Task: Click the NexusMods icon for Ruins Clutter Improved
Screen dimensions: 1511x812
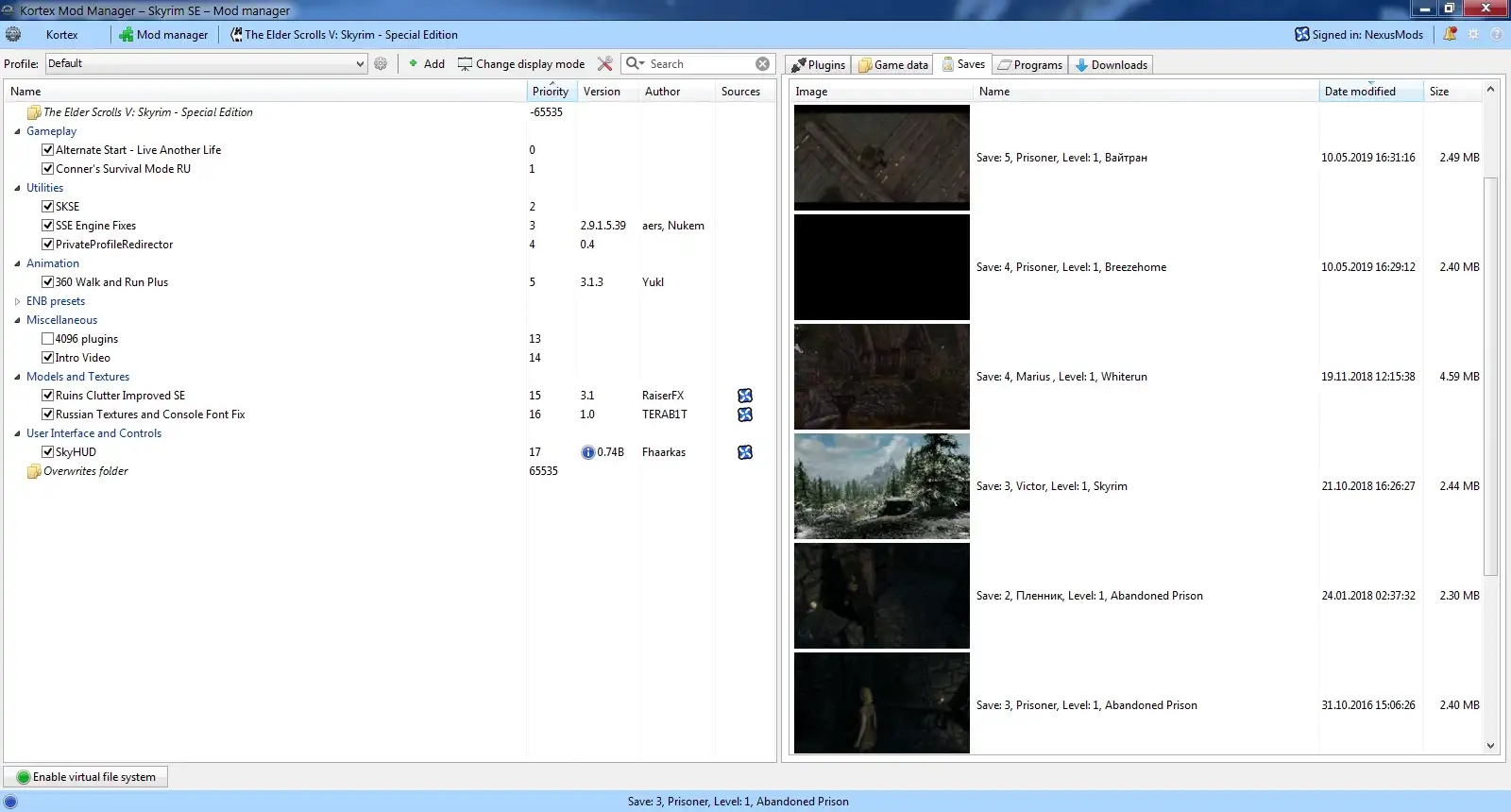Action: [745, 396]
